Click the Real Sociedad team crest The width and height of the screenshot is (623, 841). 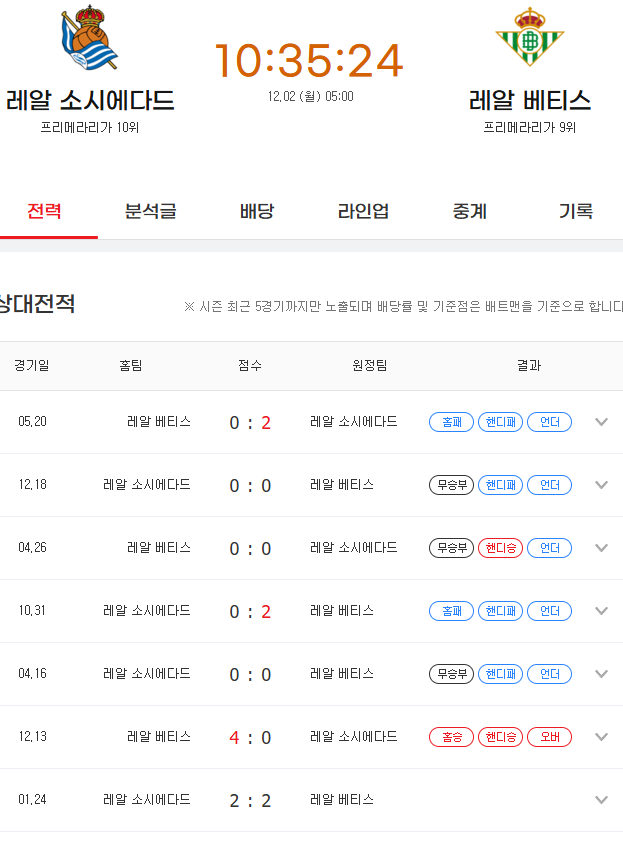click(90, 37)
